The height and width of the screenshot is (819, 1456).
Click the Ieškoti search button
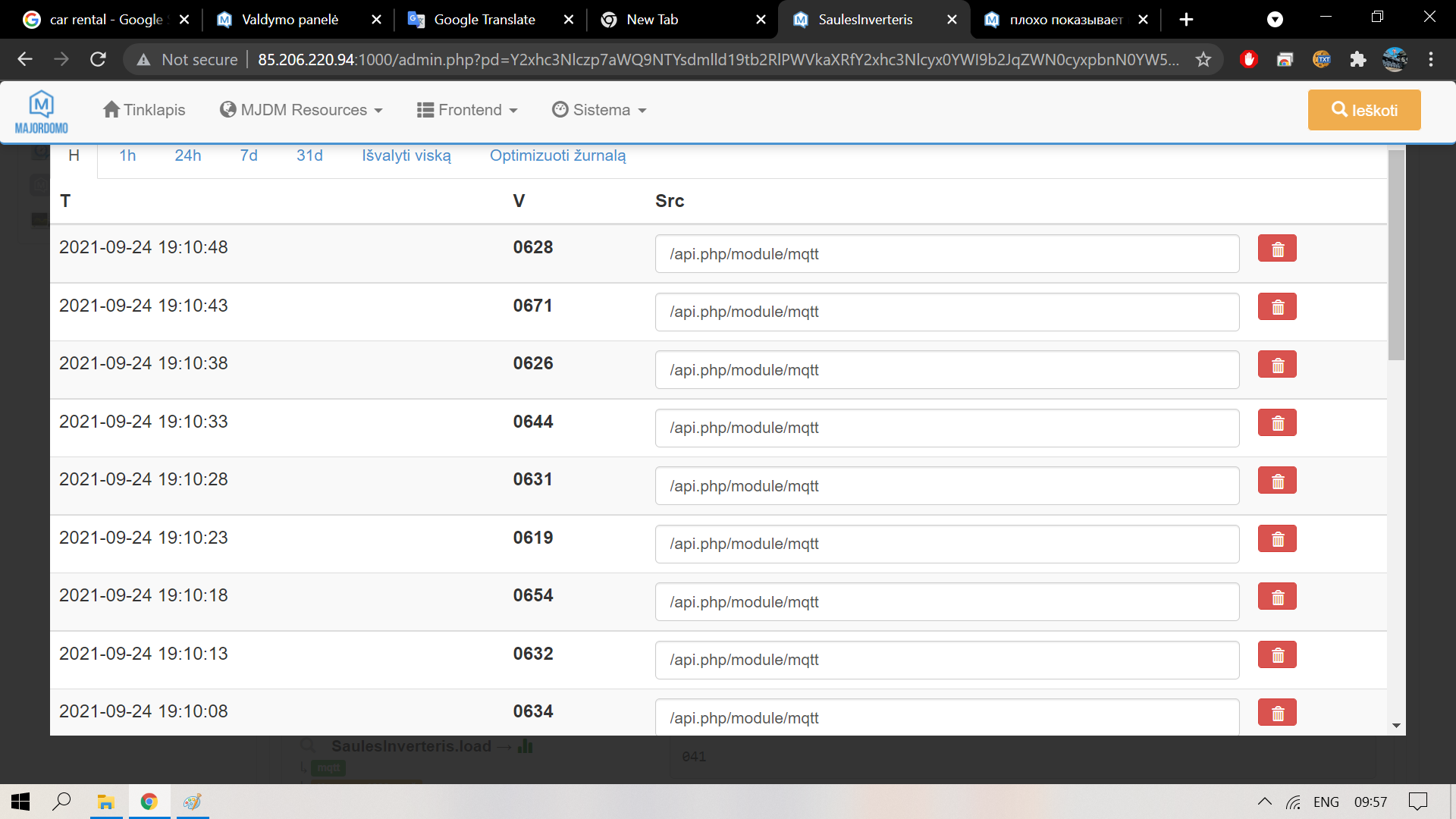pos(1363,110)
